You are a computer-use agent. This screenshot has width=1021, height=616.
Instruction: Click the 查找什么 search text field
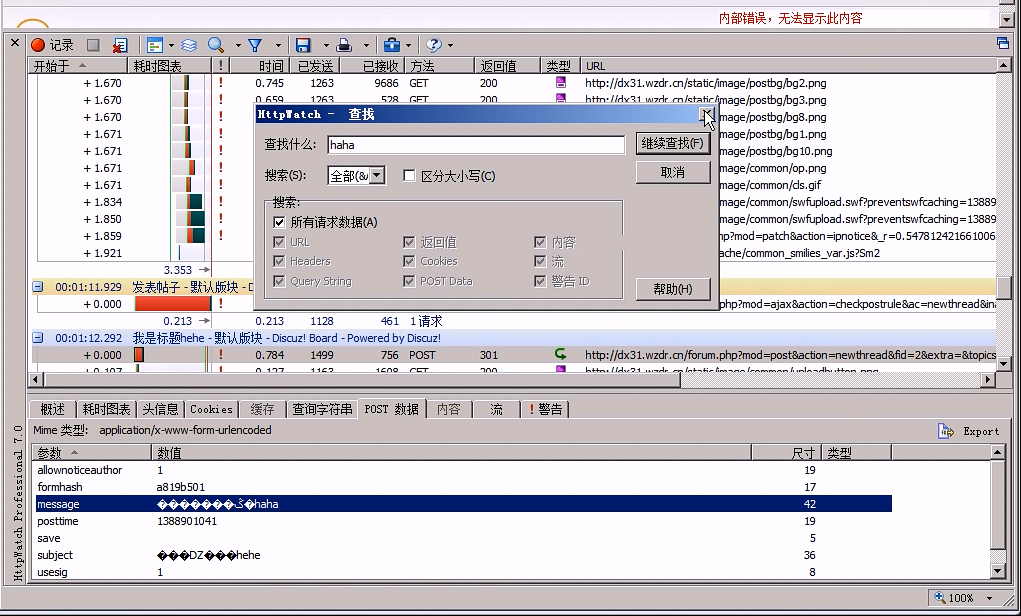click(x=476, y=145)
